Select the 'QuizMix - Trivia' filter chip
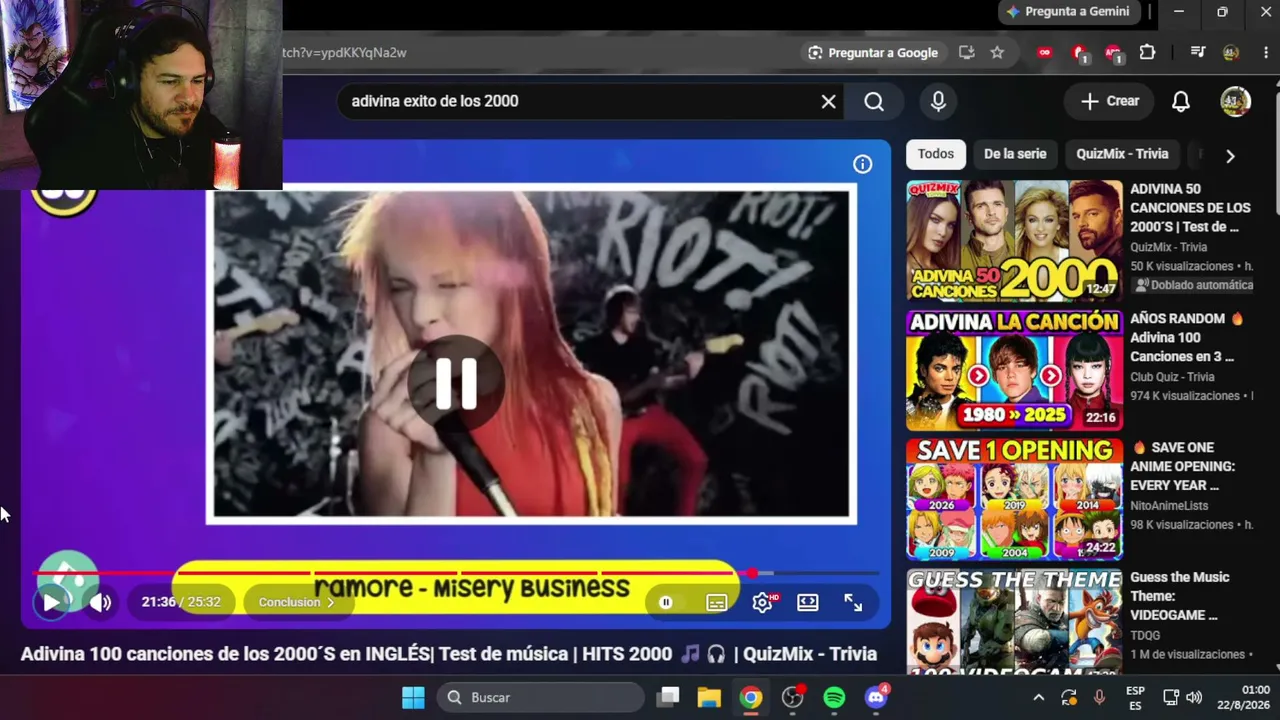The width and height of the screenshot is (1280, 720). pyautogui.click(x=1122, y=154)
